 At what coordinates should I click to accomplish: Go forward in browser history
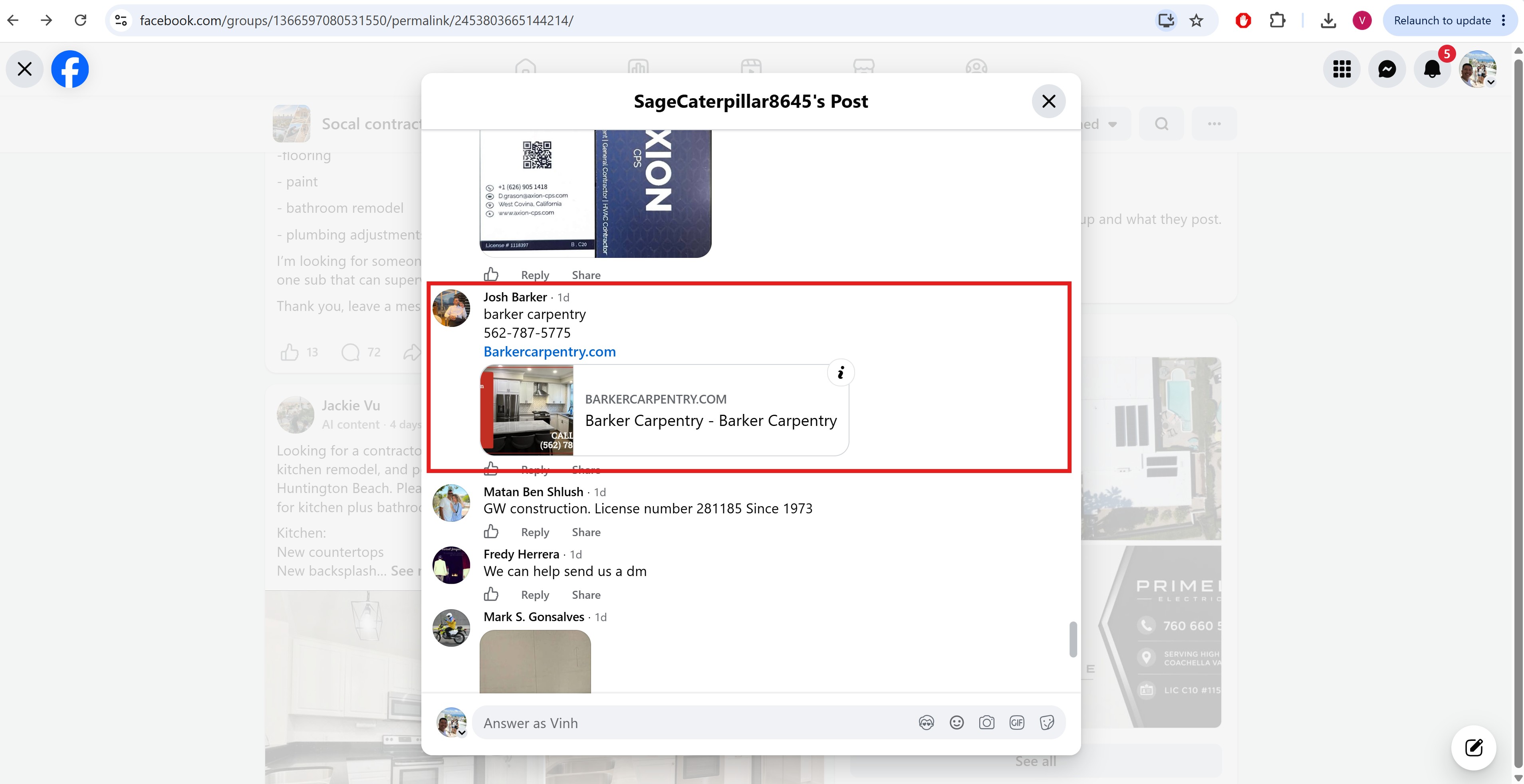(x=46, y=21)
